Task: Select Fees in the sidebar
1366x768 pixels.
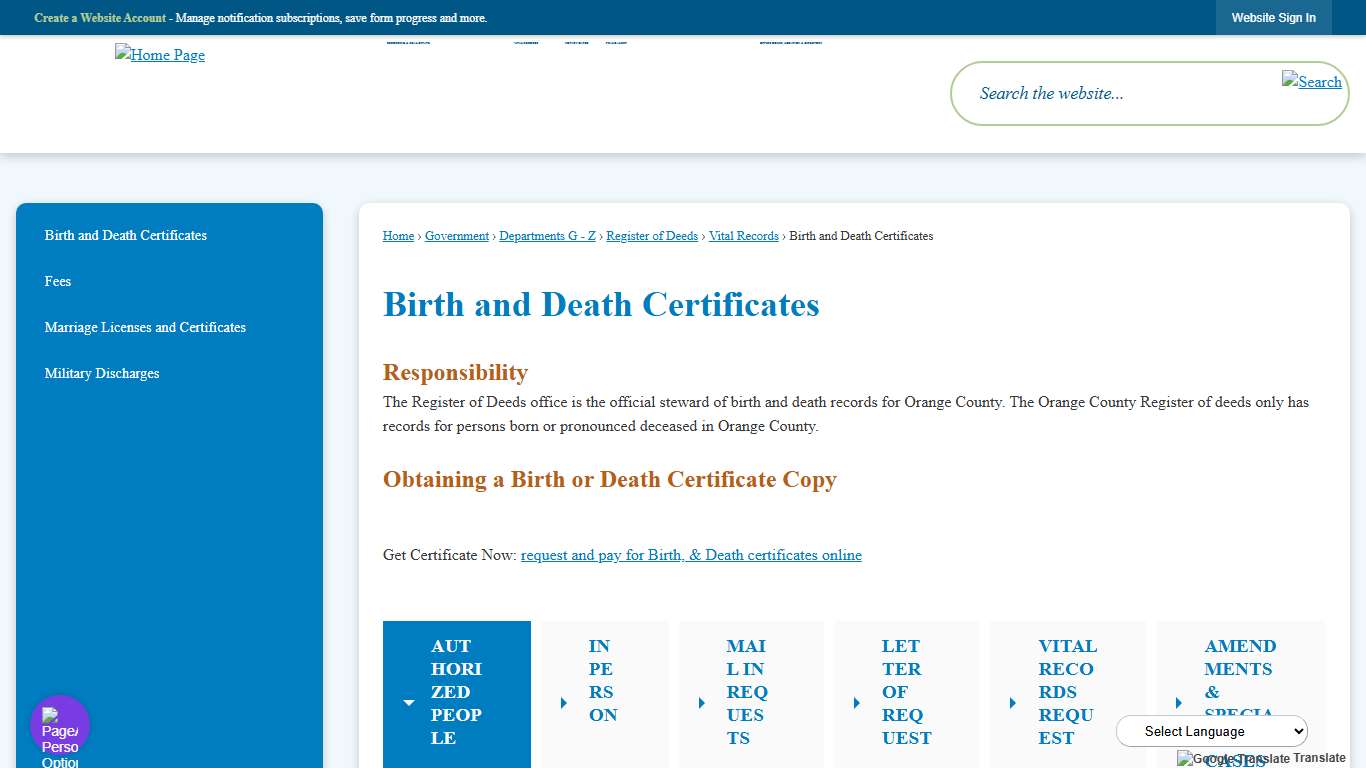Action: coord(57,281)
